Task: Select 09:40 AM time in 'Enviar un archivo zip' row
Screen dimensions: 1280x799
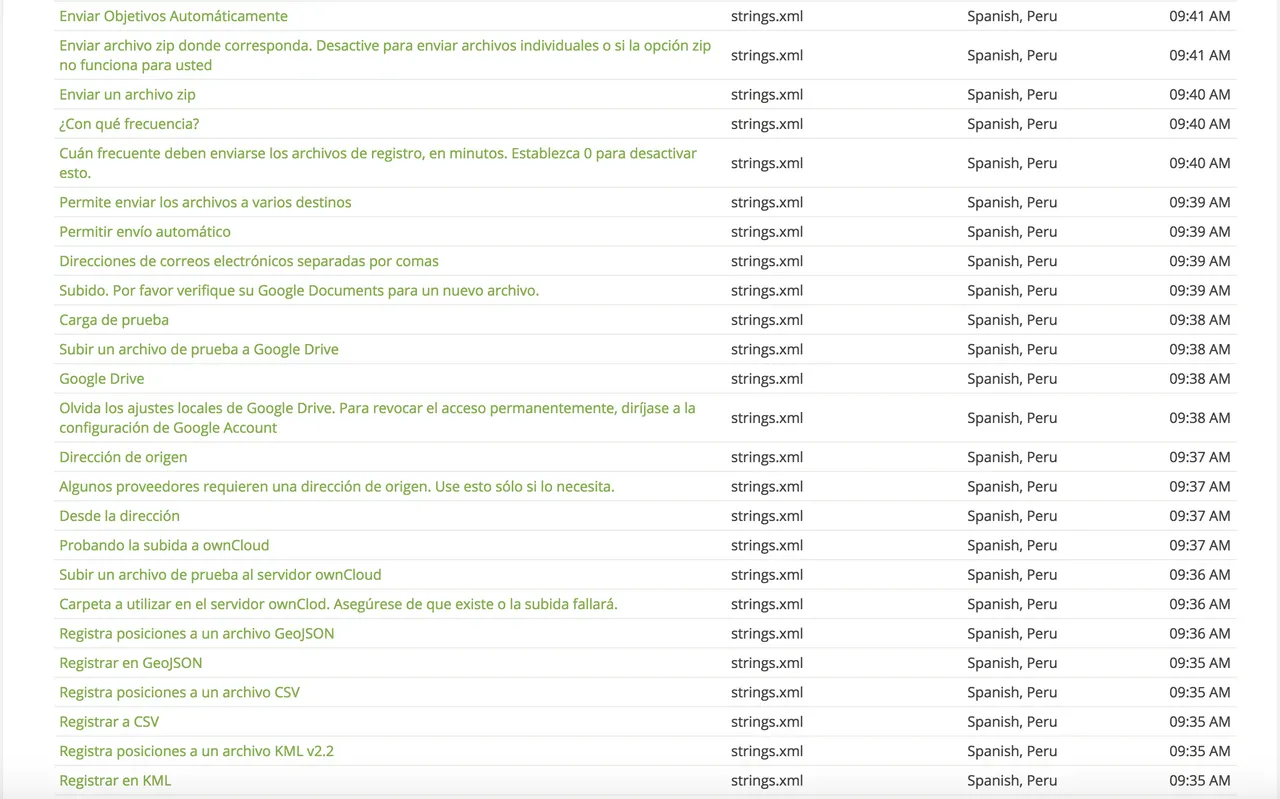Action: tap(1200, 94)
